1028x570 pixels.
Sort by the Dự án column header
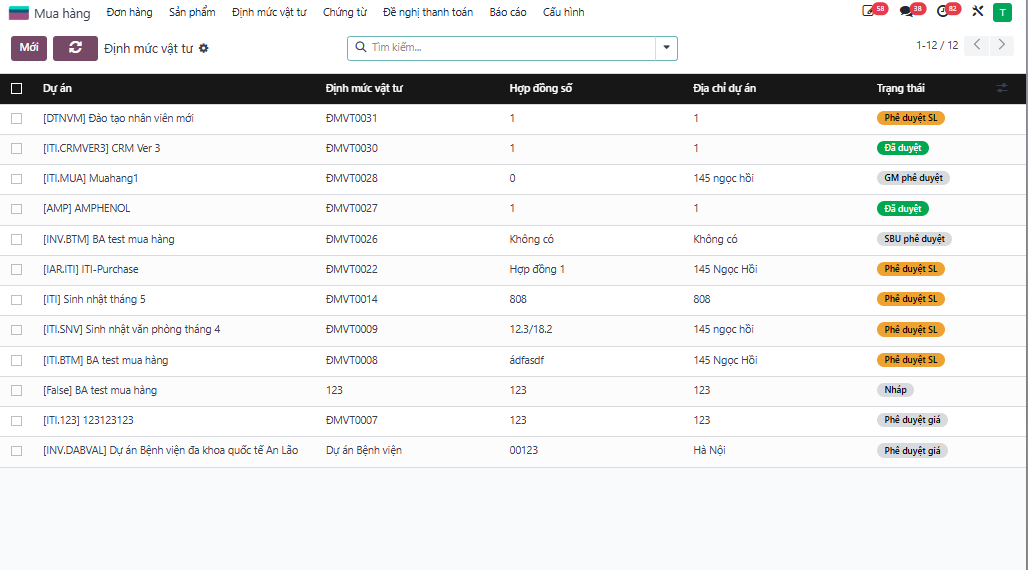click(58, 89)
